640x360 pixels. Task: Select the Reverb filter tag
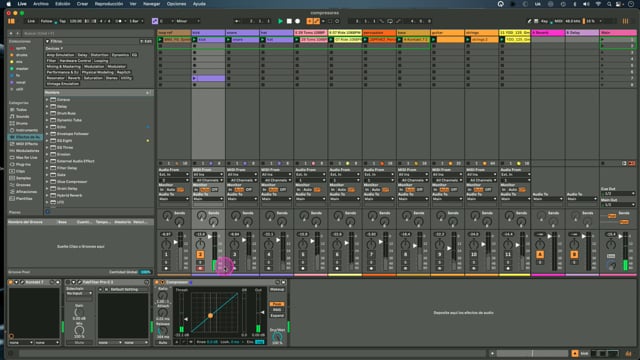tap(74, 78)
